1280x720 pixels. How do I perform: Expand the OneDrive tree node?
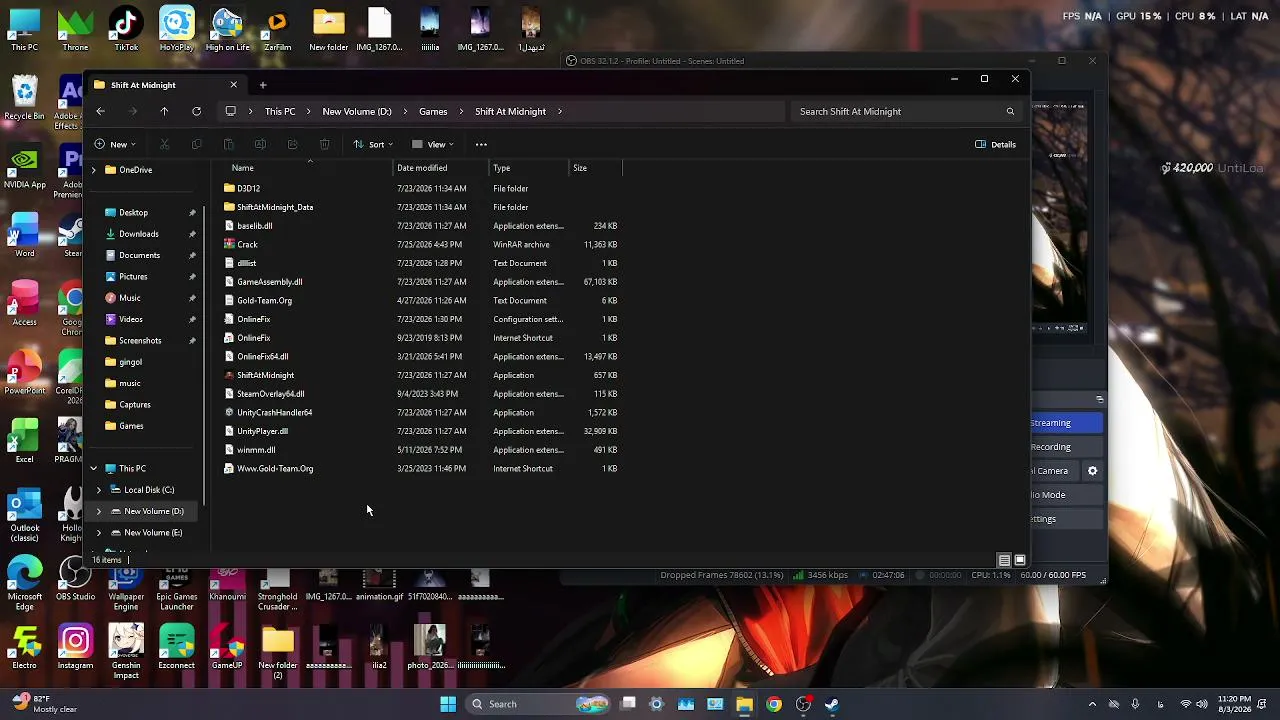point(94,170)
